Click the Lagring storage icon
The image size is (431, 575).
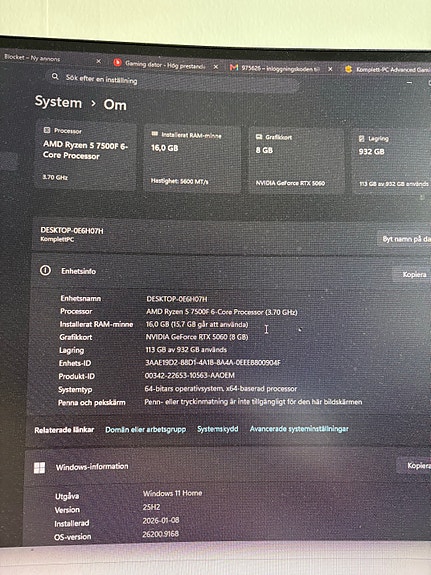pos(362,138)
